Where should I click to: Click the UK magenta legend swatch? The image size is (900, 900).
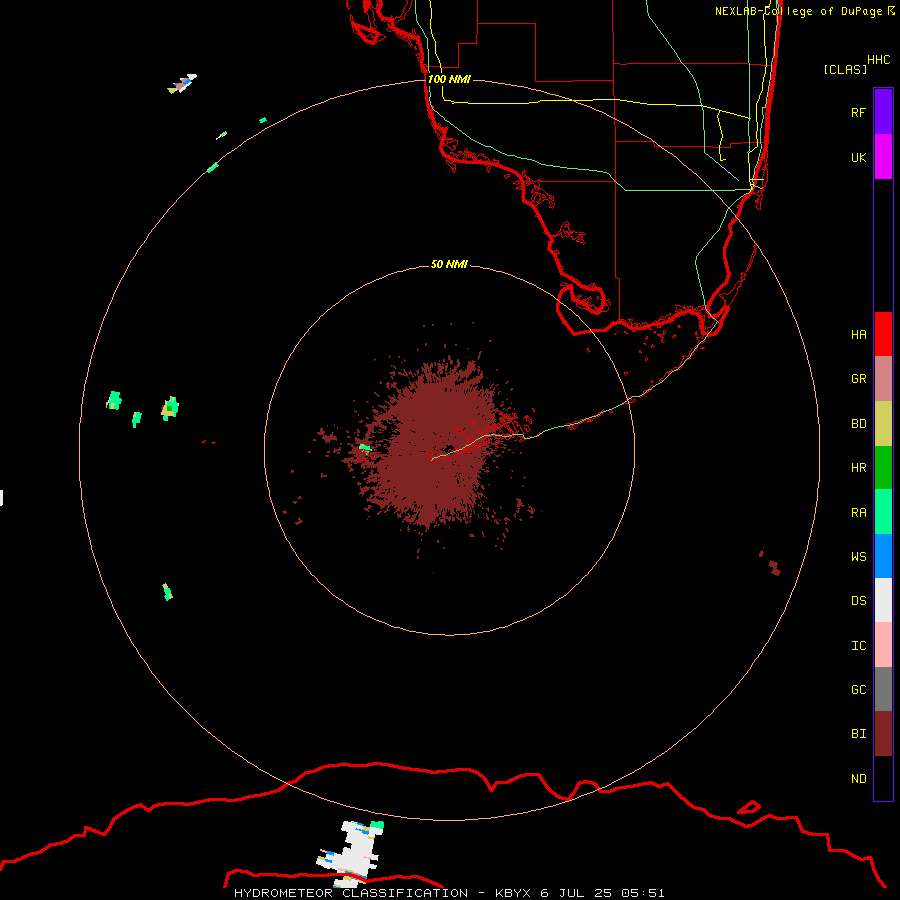pyautogui.click(x=883, y=157)
